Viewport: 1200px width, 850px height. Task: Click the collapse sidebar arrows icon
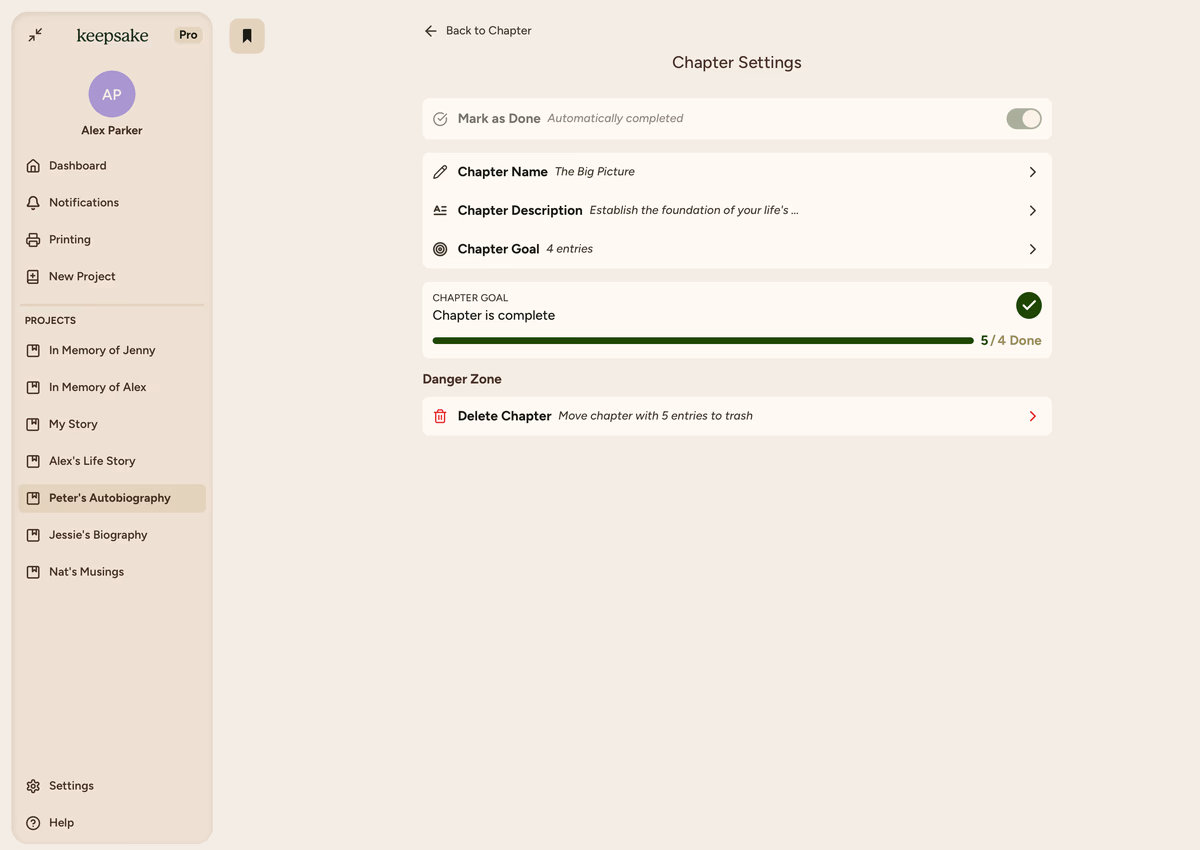click(x=35, y=35)
